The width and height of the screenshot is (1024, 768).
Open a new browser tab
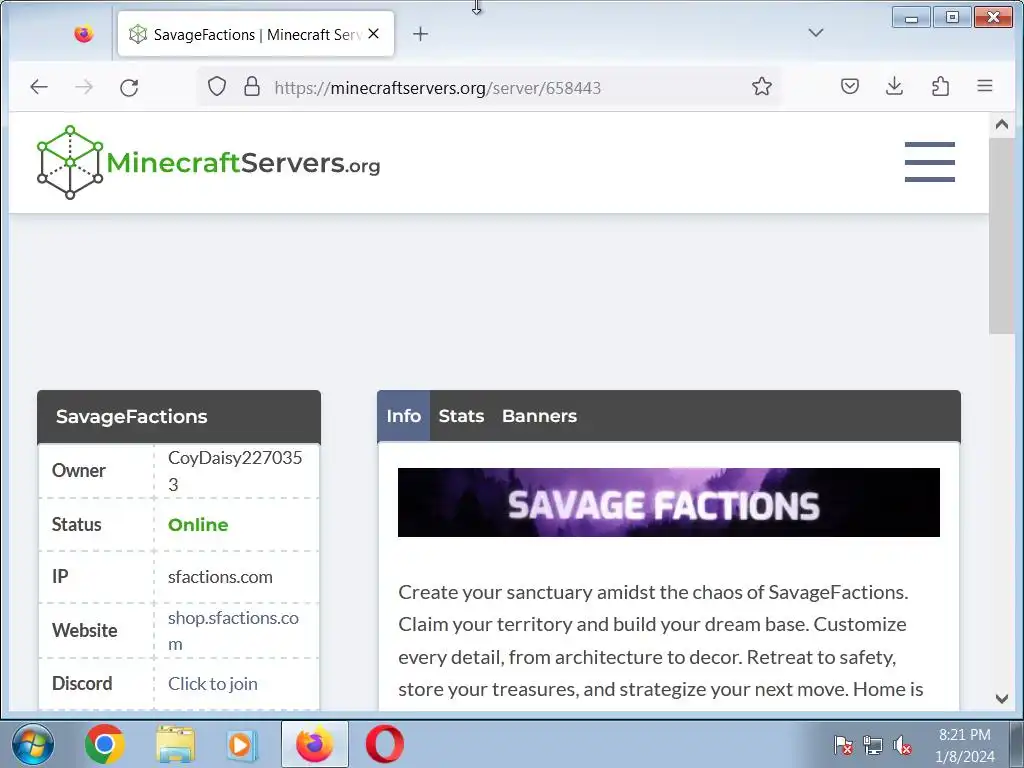(421, 34)
